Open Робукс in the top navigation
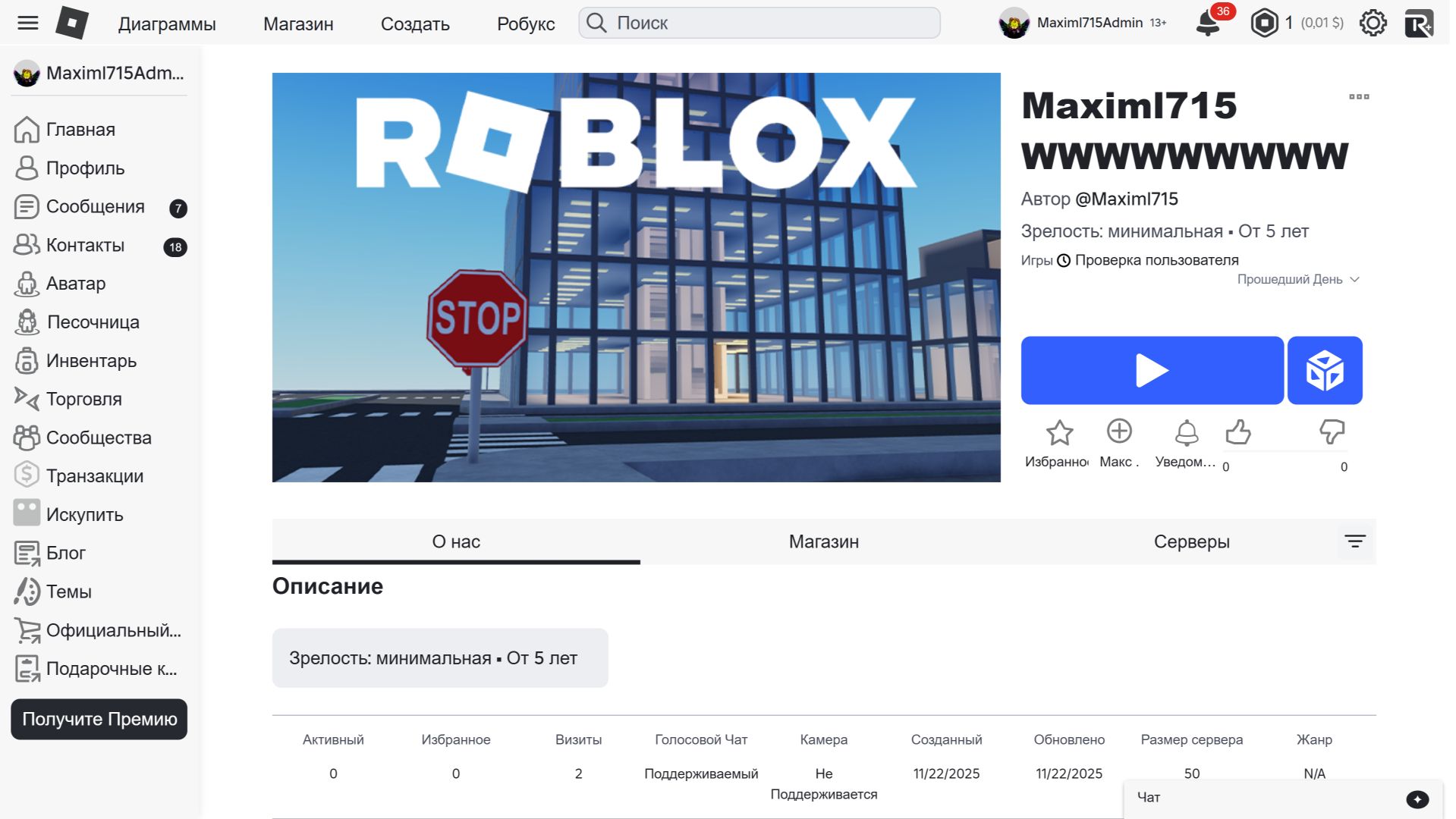 [526, 24]
